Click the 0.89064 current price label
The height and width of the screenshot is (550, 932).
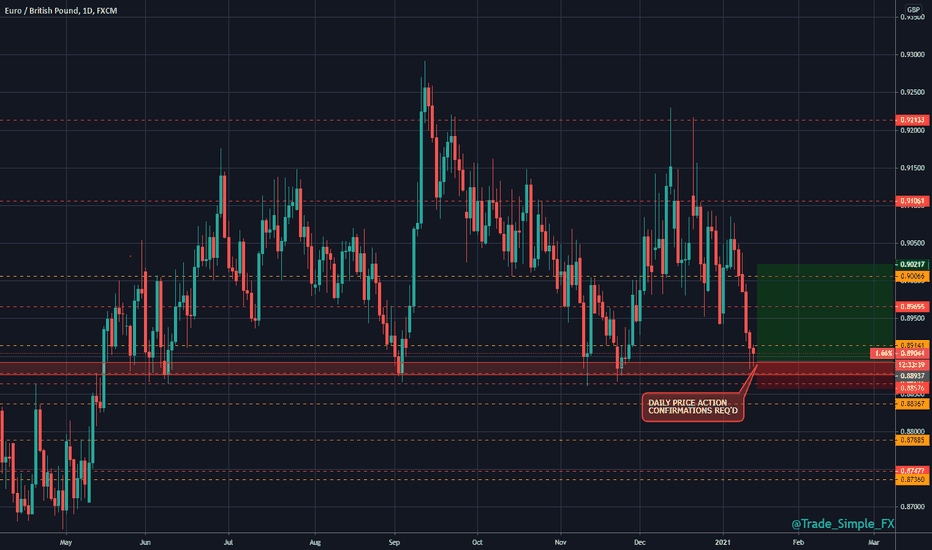tap(912, 353)
